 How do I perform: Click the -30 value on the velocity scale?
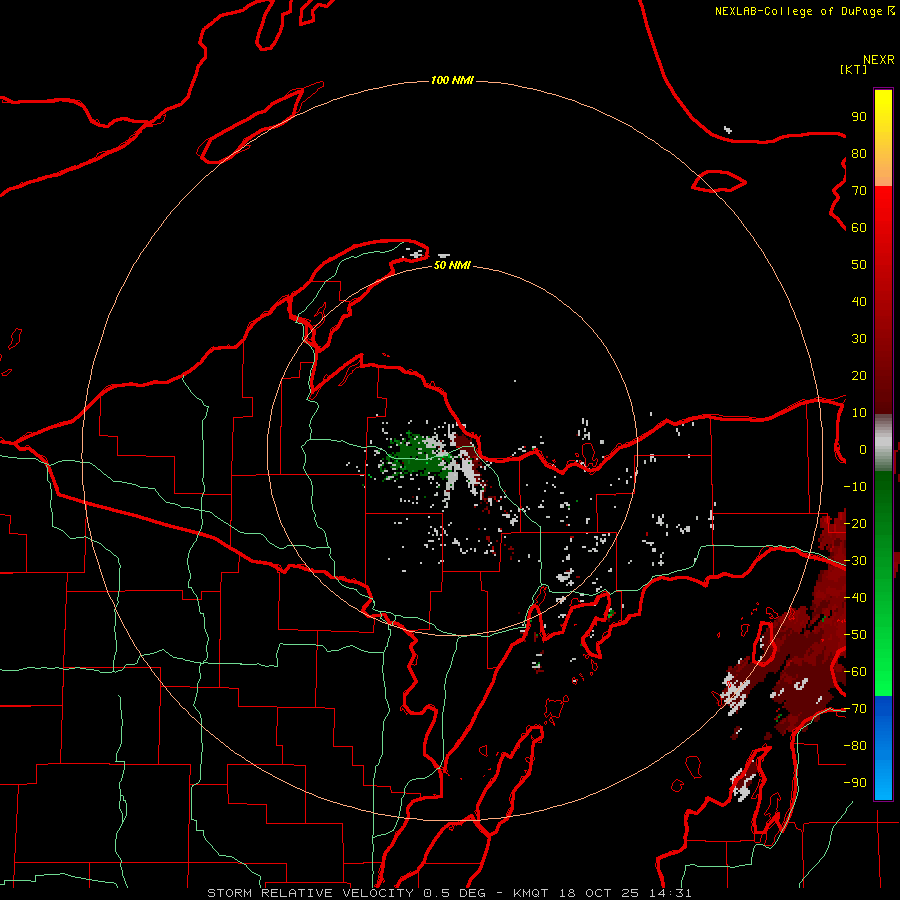pyautogui.click(x=855, y=561)
